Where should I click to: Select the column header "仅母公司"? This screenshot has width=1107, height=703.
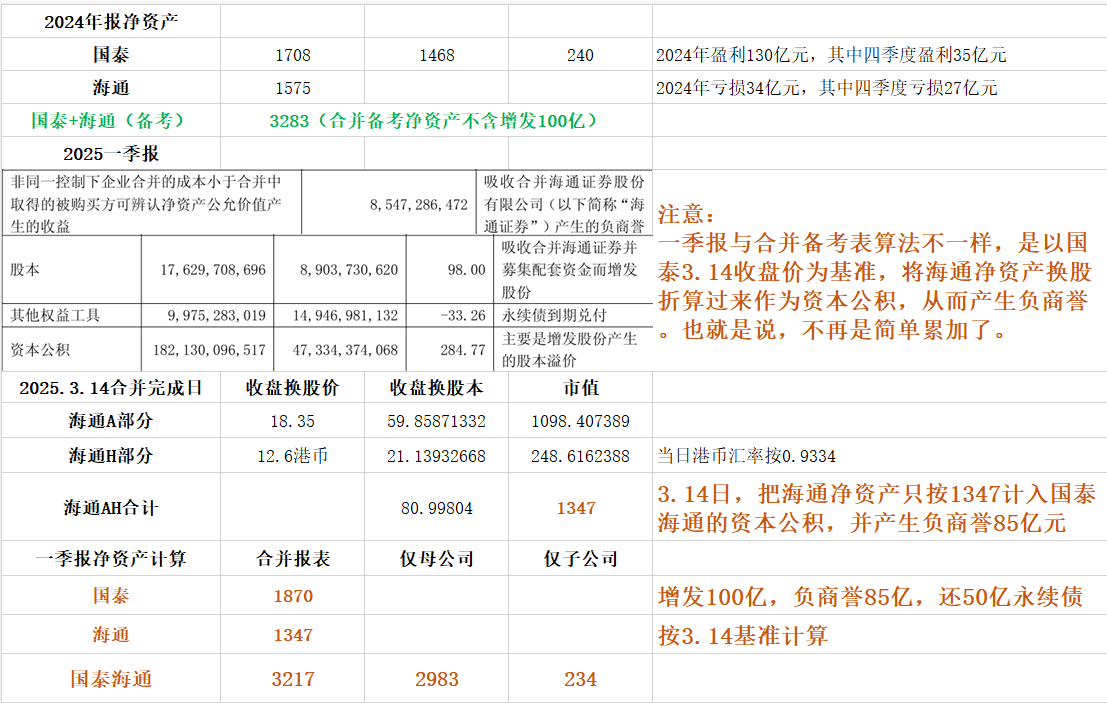pos(436,559)
